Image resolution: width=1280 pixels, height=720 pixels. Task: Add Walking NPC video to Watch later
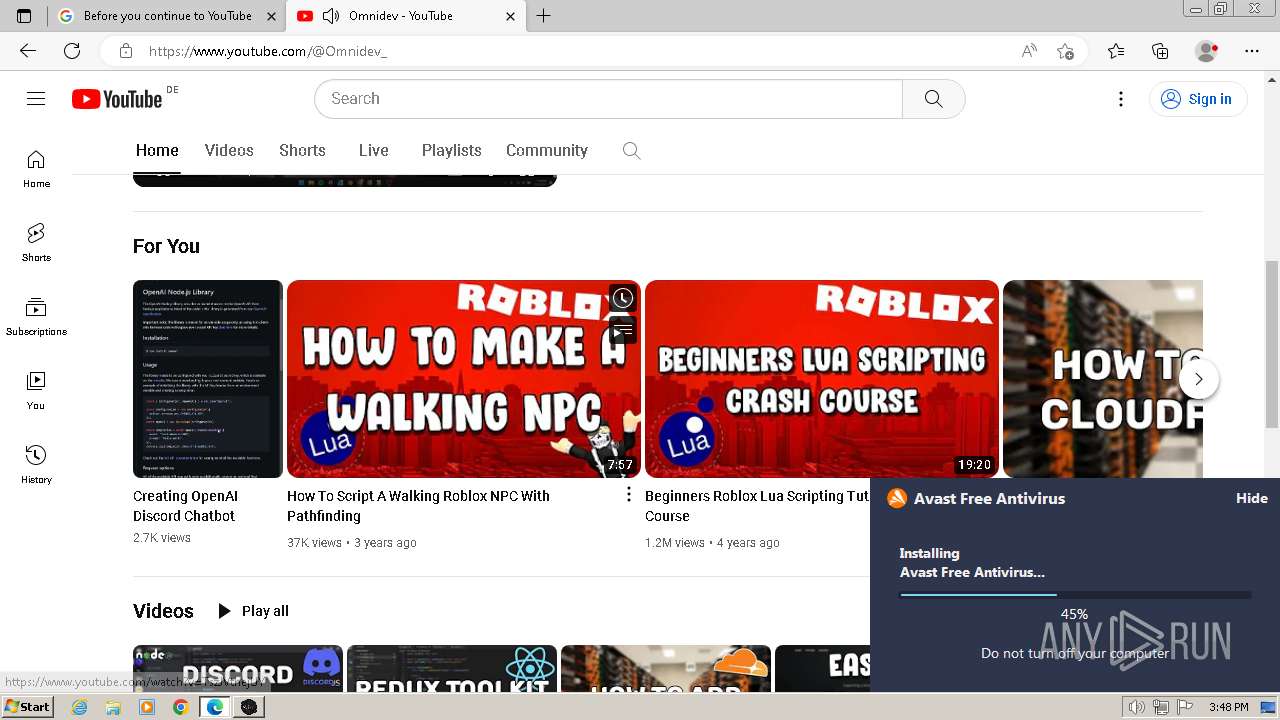pos(623,298)
